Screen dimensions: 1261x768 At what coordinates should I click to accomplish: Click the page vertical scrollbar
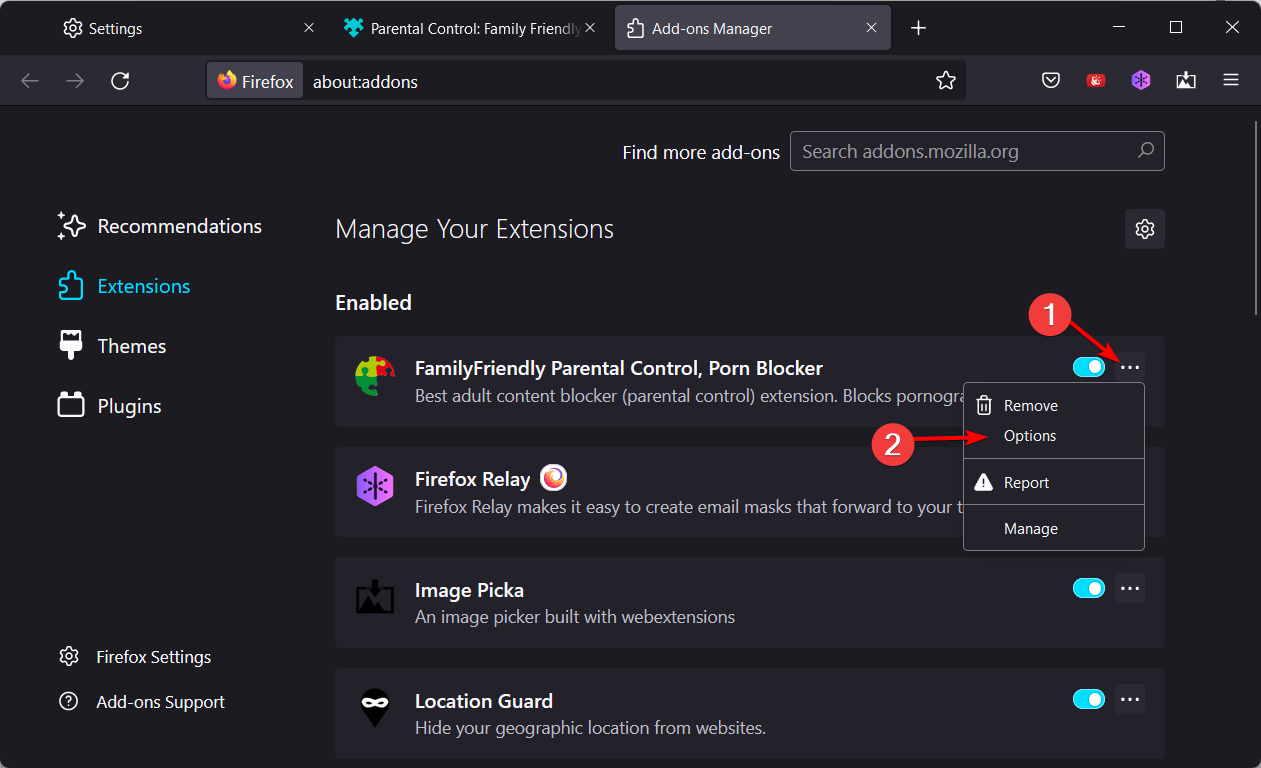pyautogui.click(x=1255, y=218)
